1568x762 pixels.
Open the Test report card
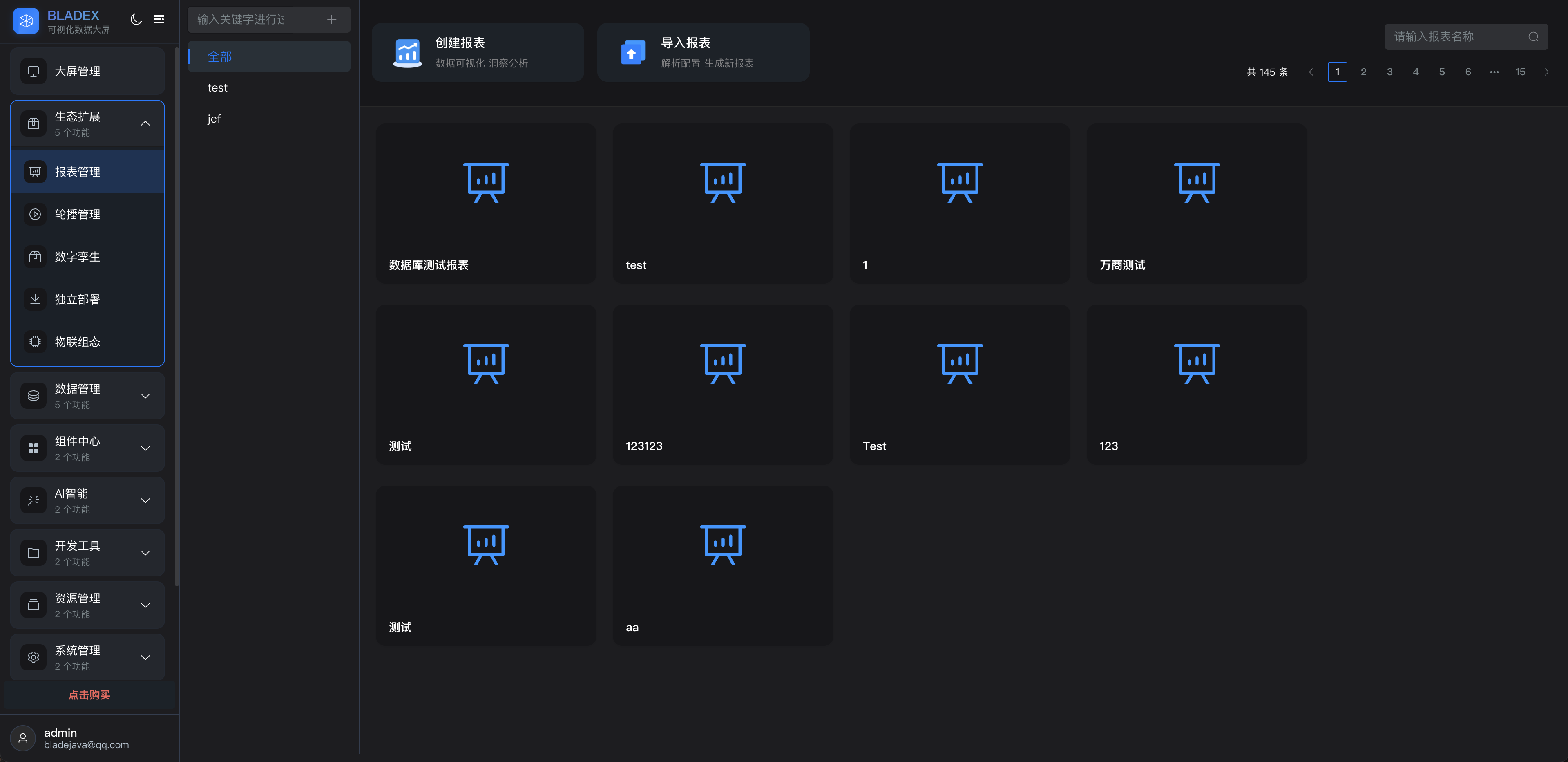(960, 385)
